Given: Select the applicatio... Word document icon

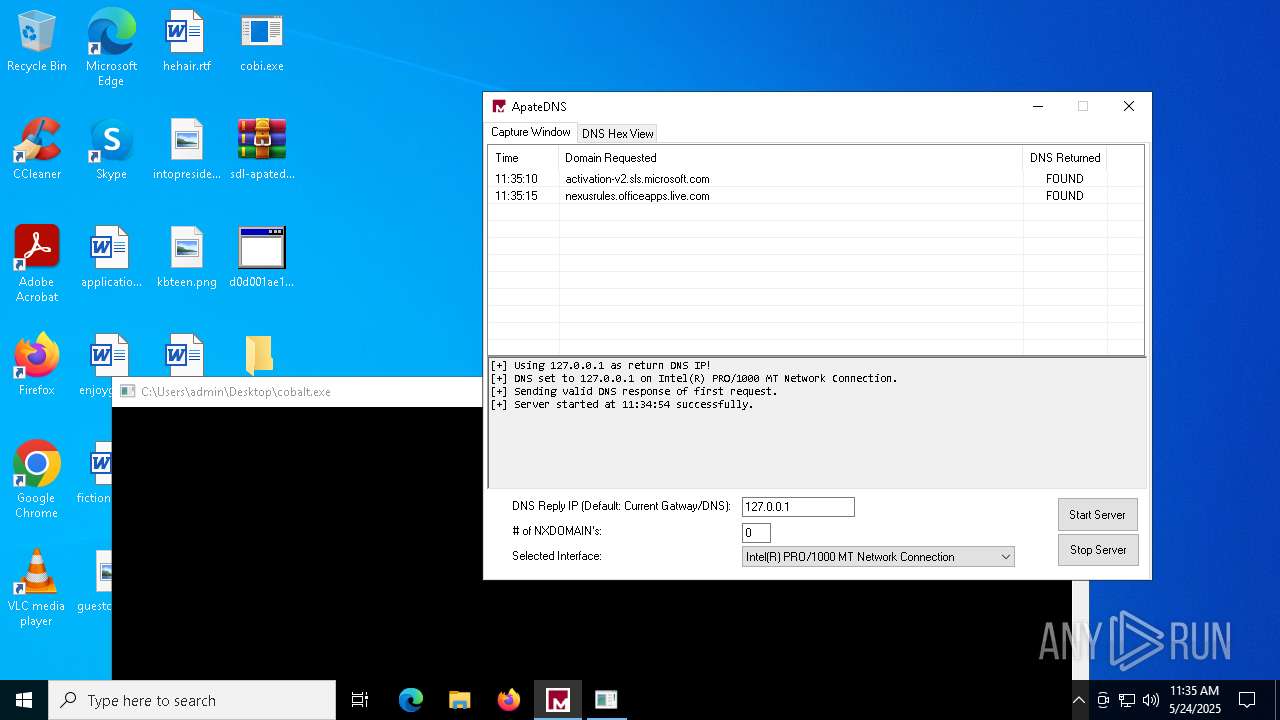Looking at the screenshot, I should 111,257.
